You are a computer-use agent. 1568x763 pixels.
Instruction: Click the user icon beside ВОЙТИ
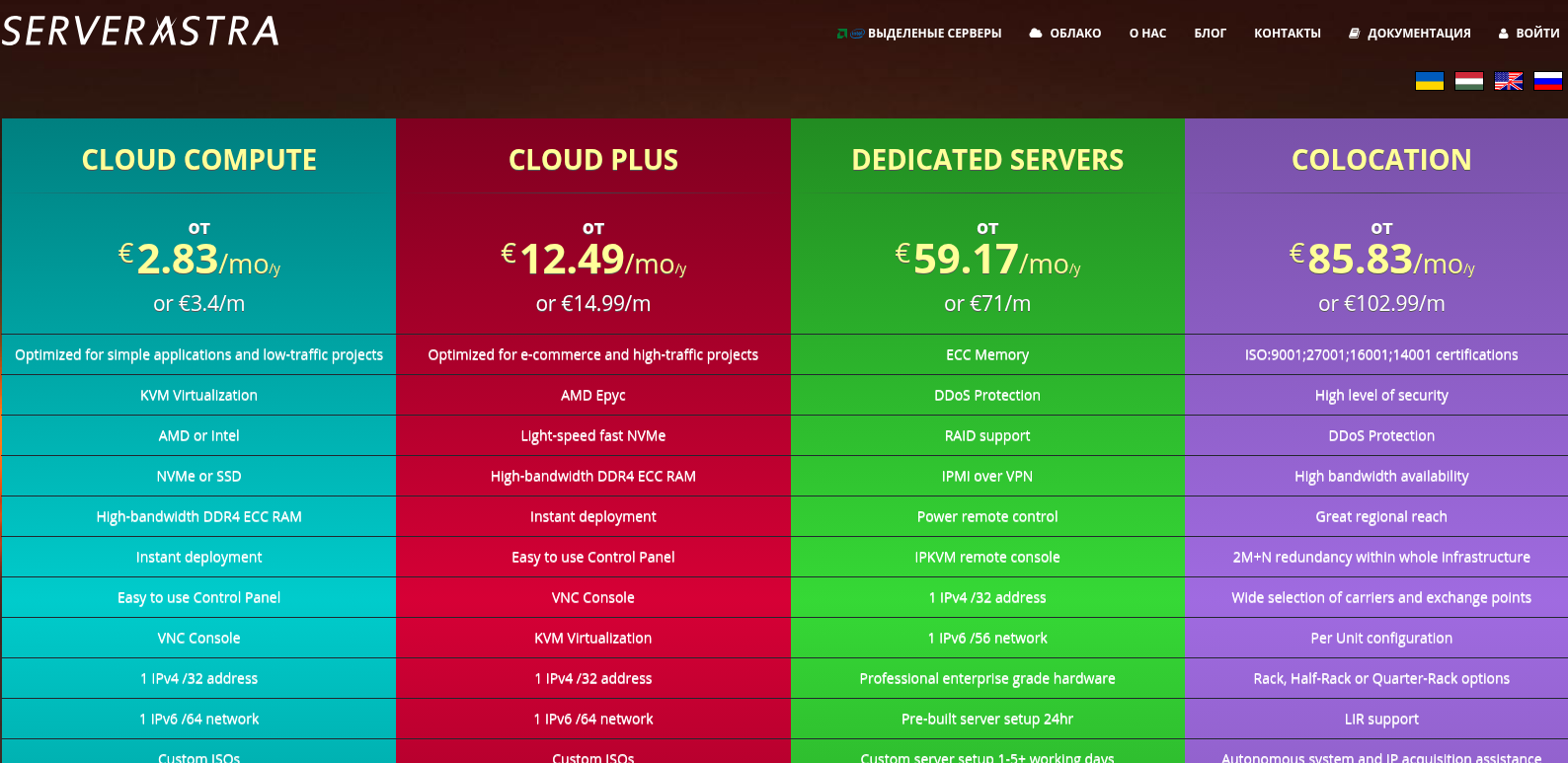(x=1503, y=34)
